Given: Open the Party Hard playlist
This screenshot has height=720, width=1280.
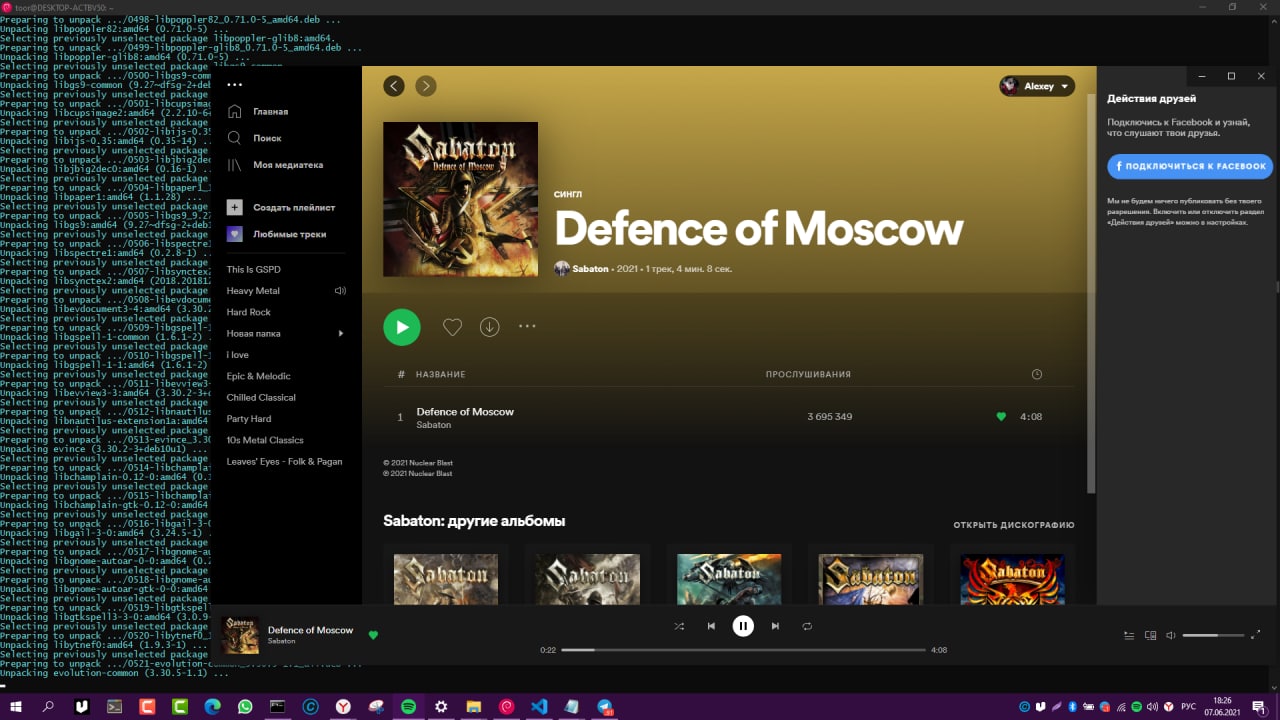Looking at the screenshot, I should 249,419.
